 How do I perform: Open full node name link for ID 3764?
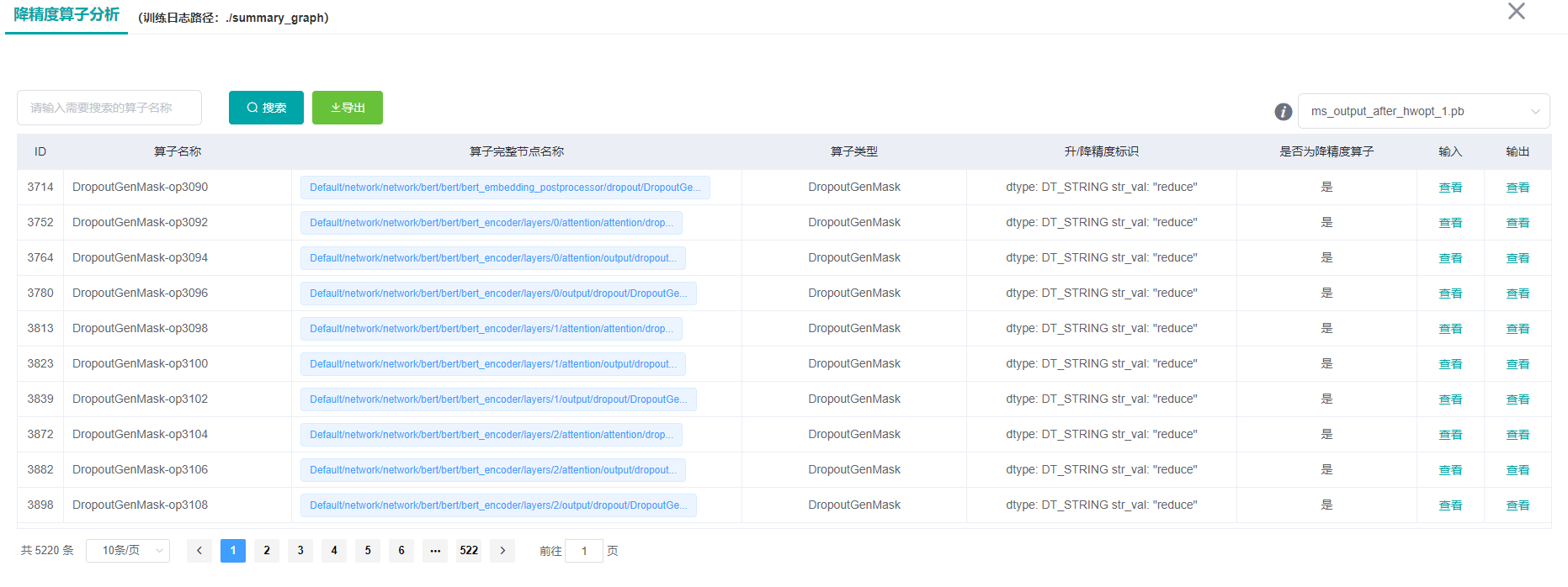pos(492,258)
